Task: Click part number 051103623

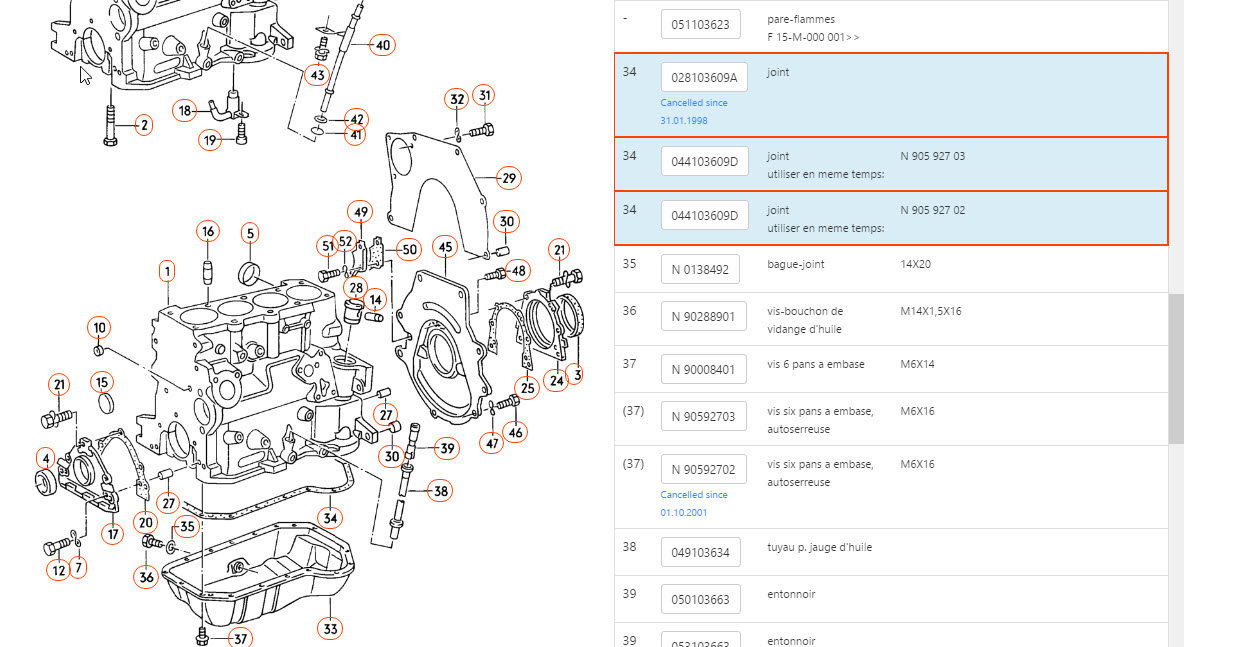Action: pos(700,25)
